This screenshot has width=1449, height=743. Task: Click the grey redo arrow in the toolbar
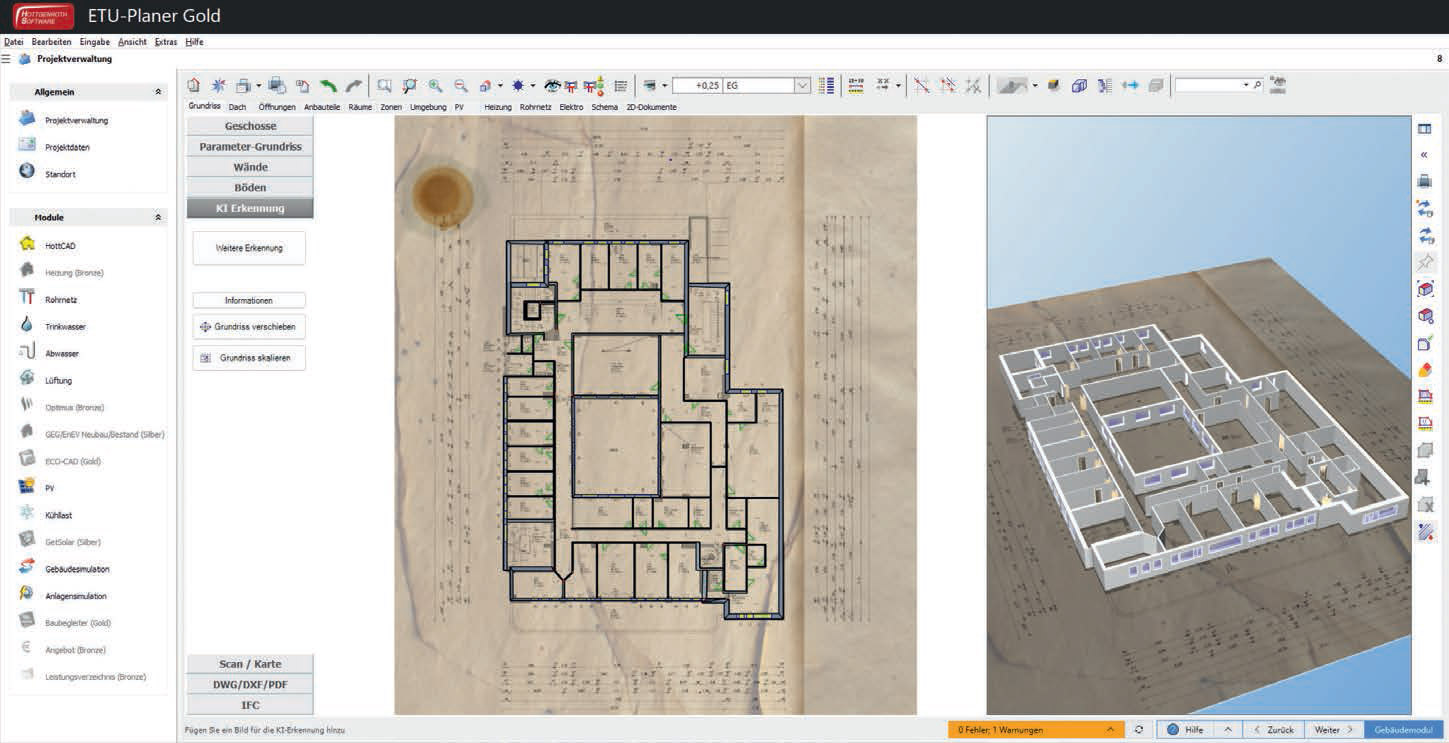tap(353, 86)
